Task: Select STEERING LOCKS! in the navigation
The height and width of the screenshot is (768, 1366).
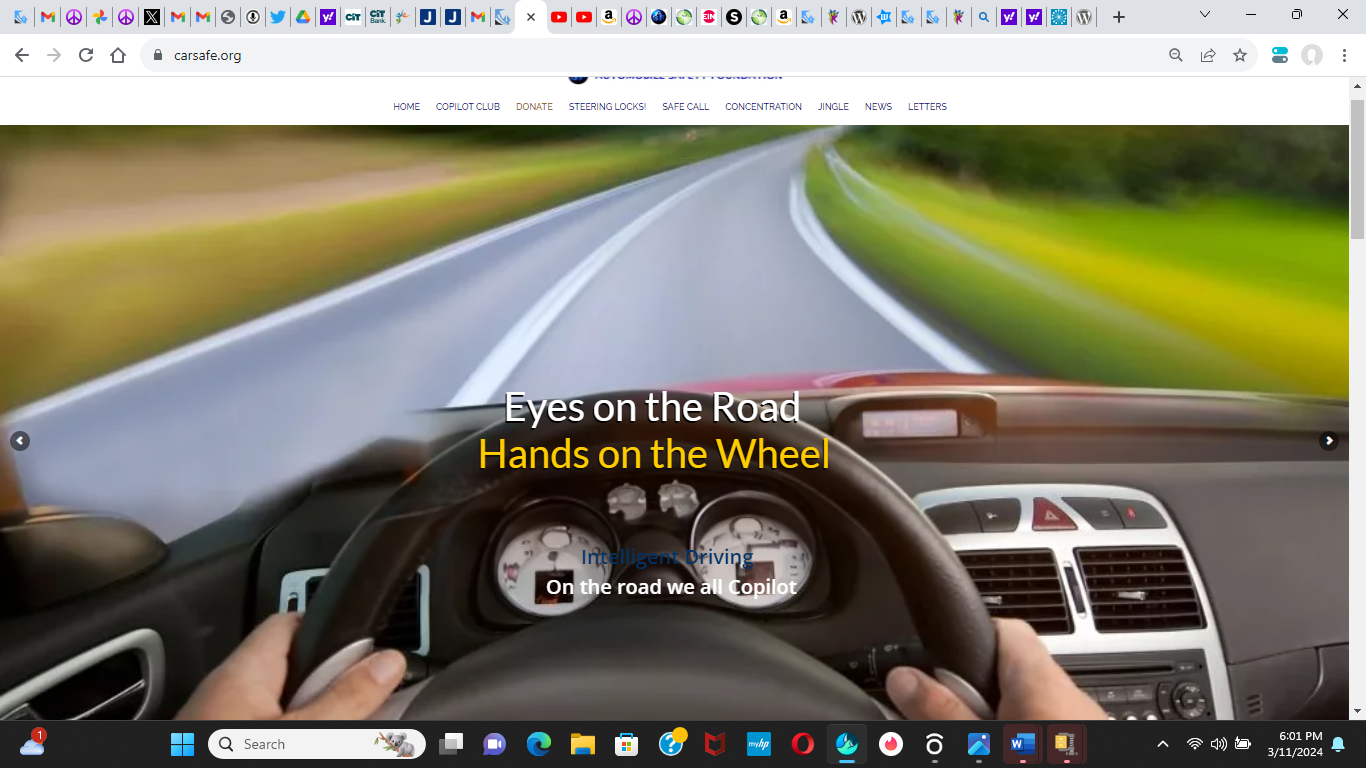Action: click(x=607, y=107)
